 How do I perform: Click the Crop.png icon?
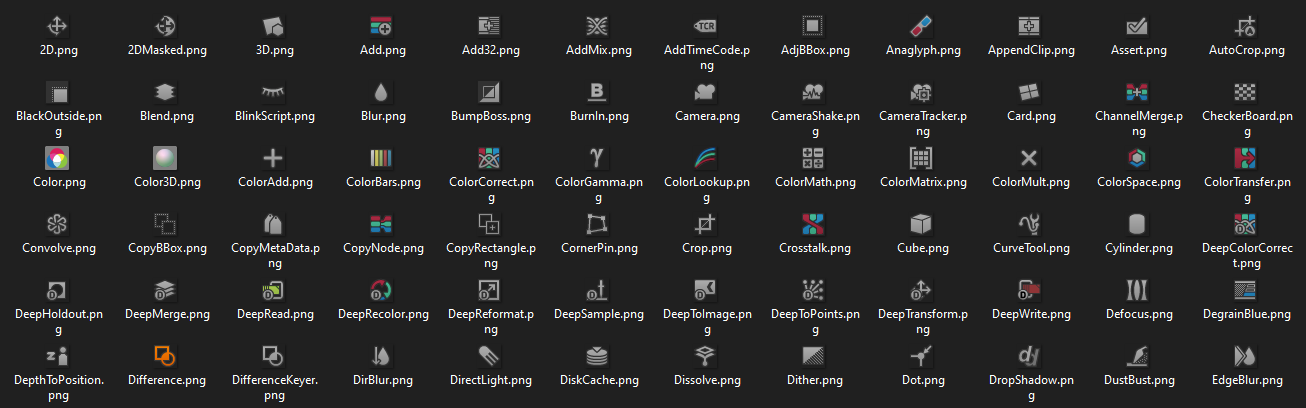tap(707, 224)
